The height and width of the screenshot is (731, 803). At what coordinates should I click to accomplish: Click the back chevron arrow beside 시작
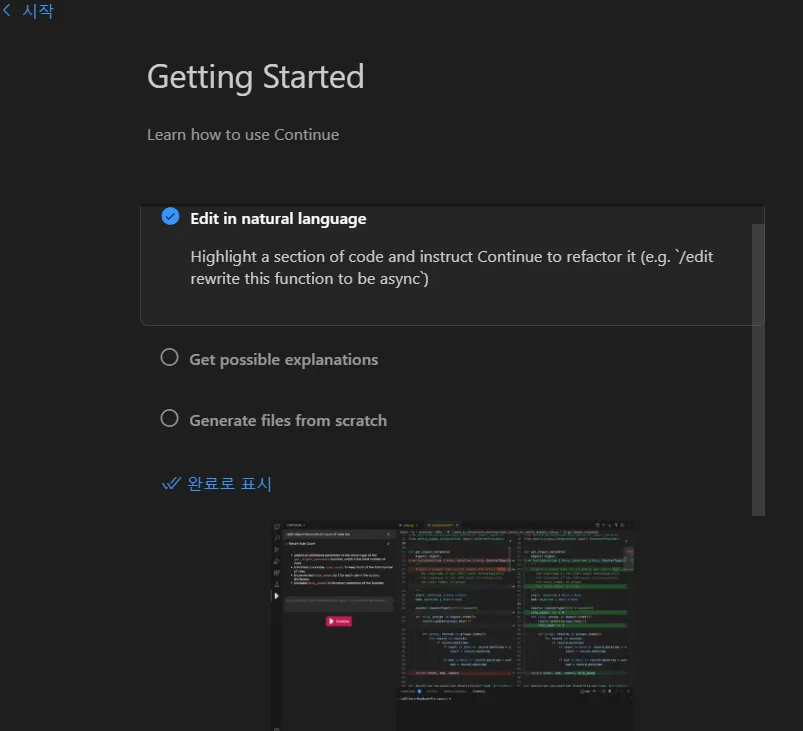pyautogui.click(x=7, y=10)
